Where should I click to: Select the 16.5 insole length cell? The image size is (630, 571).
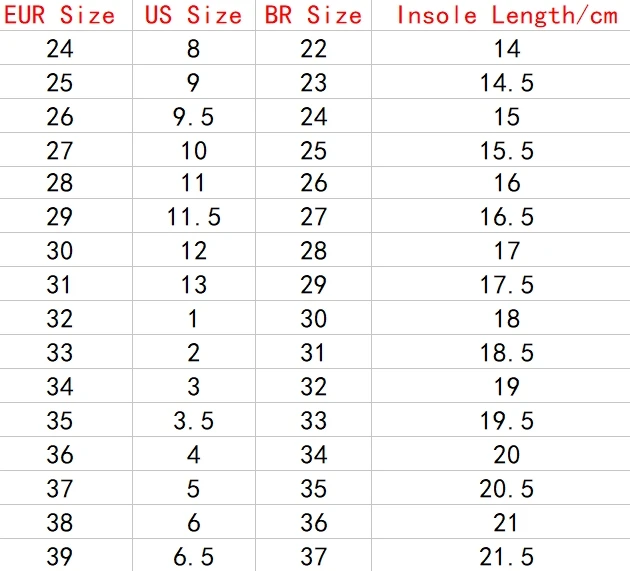pos(507,217)
